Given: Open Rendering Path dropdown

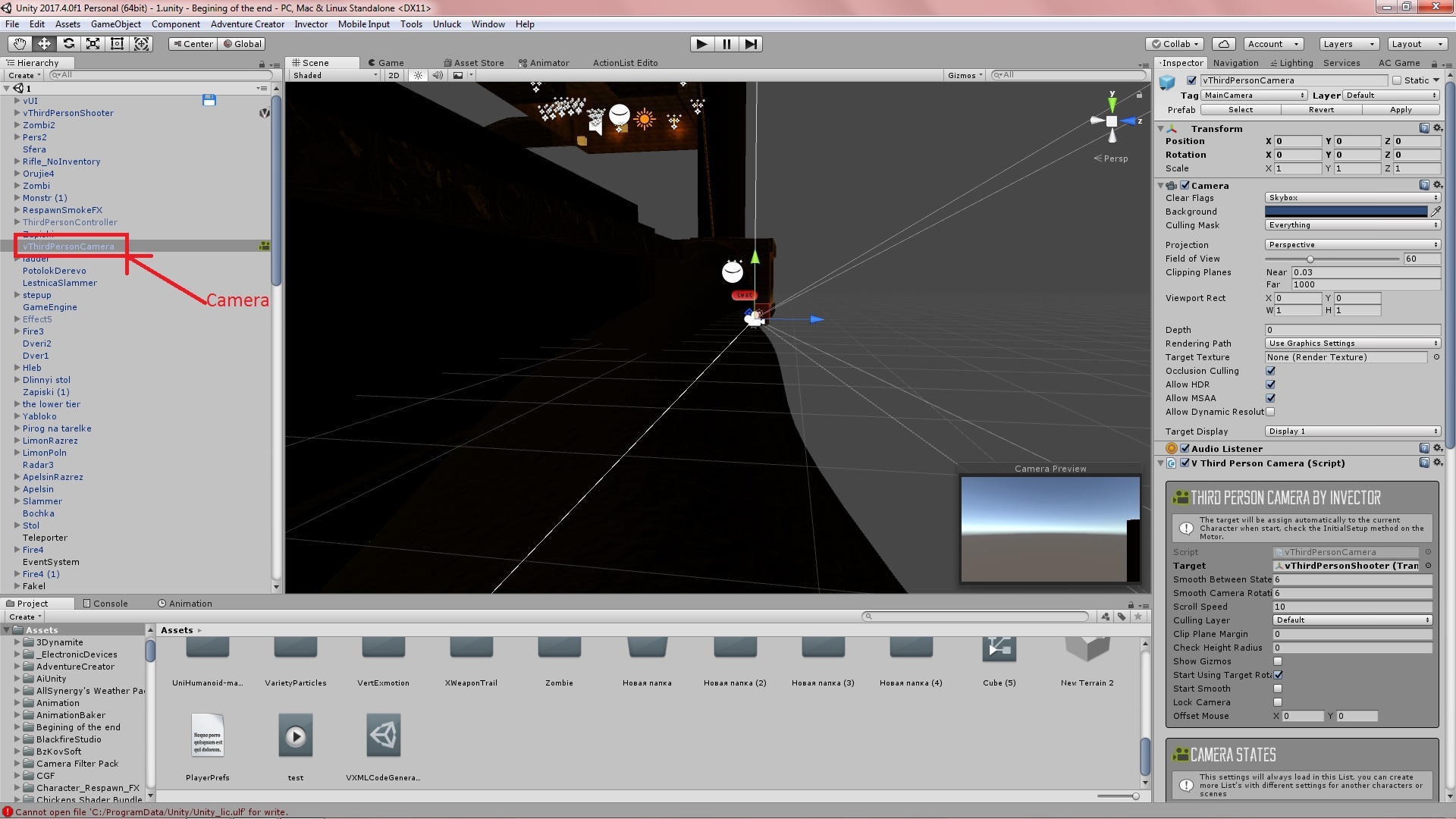Looking at the screenshot, I should point(1353,344).
